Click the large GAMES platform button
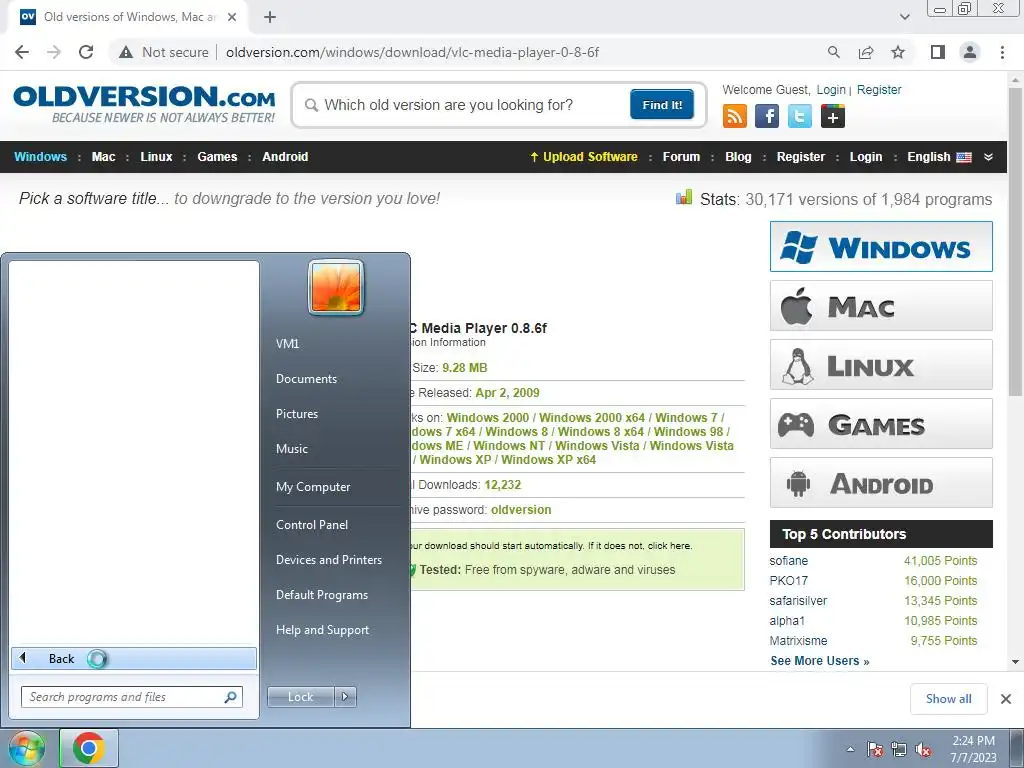The image size is (1024, 768). 881,424
